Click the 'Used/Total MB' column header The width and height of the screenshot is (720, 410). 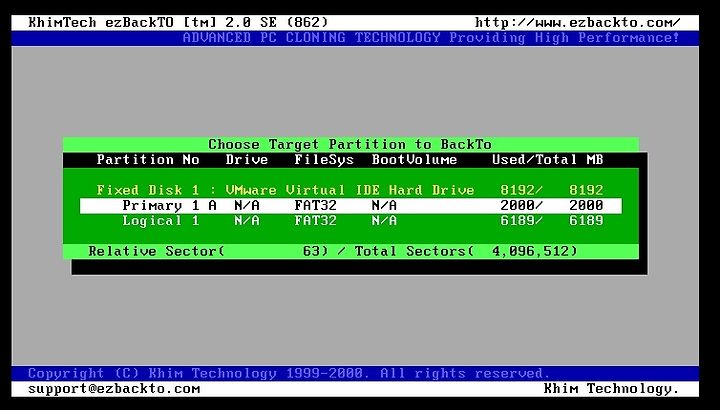[547, 160]
